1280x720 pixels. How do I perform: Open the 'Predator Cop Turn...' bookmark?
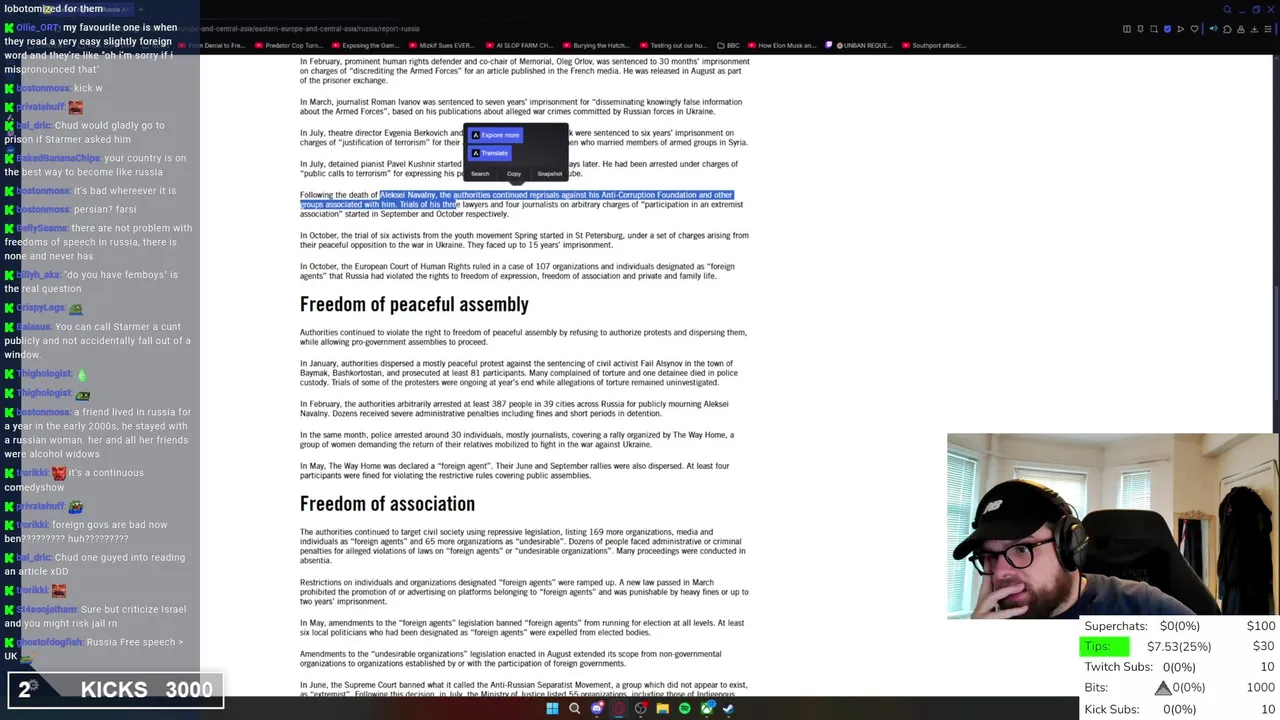[x=289, y=46]
